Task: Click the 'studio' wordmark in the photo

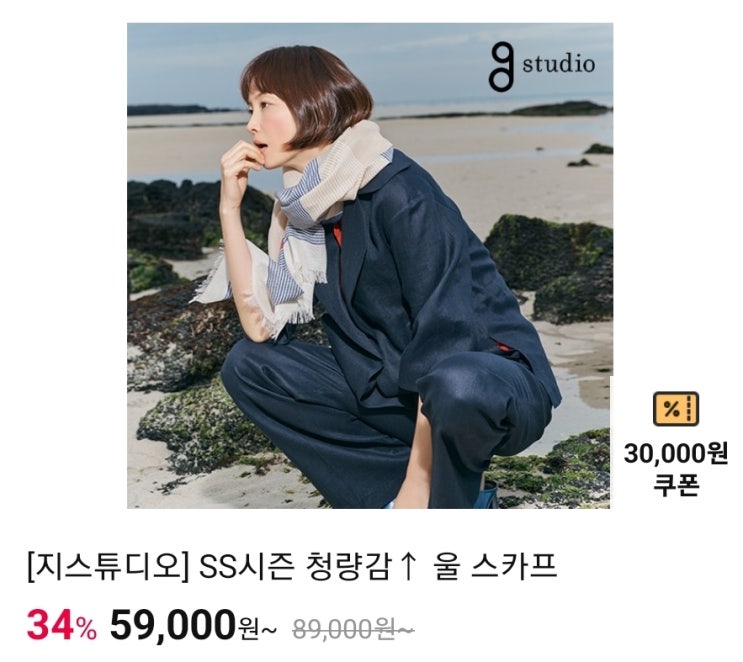Action: [559, 64]
